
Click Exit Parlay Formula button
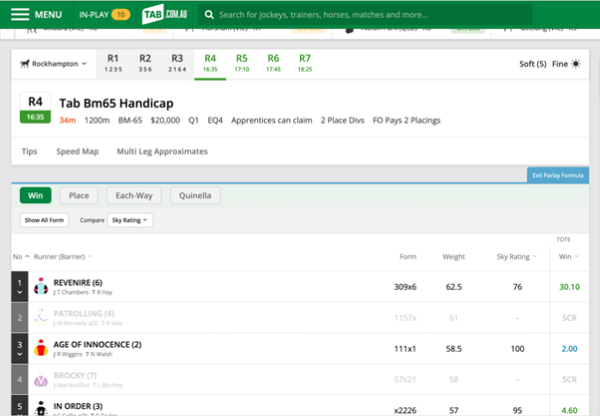pos(558,175)
